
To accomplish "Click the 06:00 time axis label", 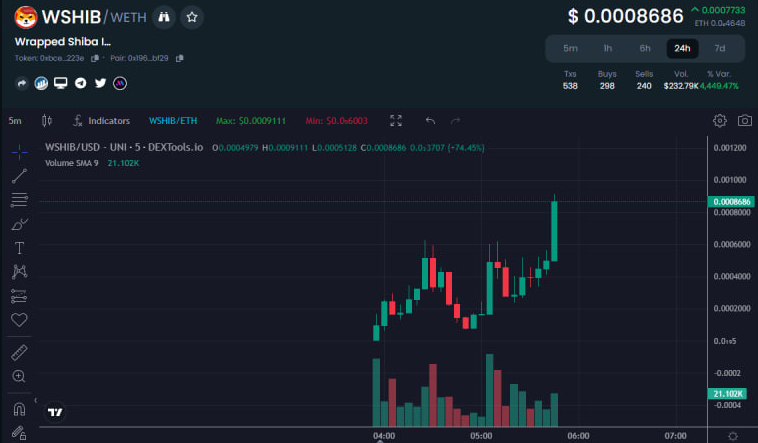I will tap(578, 436).
